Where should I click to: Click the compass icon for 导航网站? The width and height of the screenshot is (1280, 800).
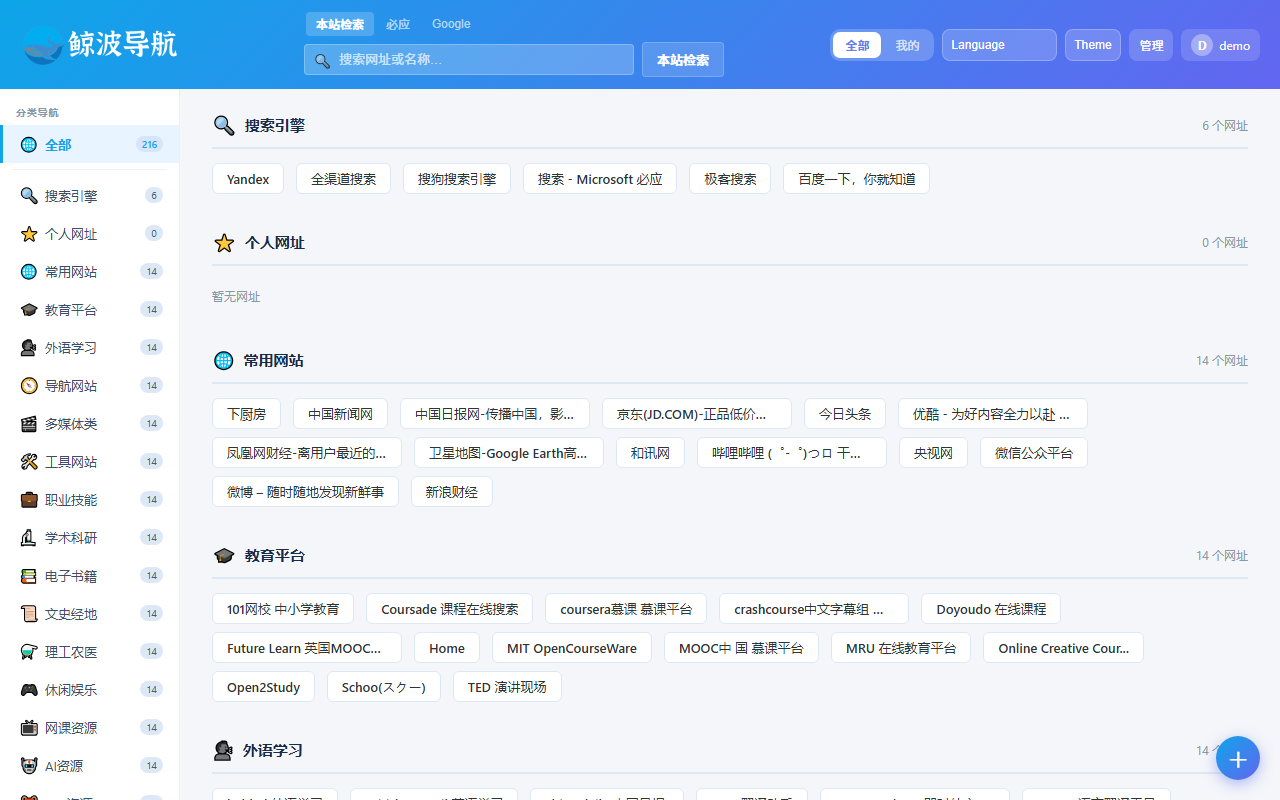coord(29,386)
